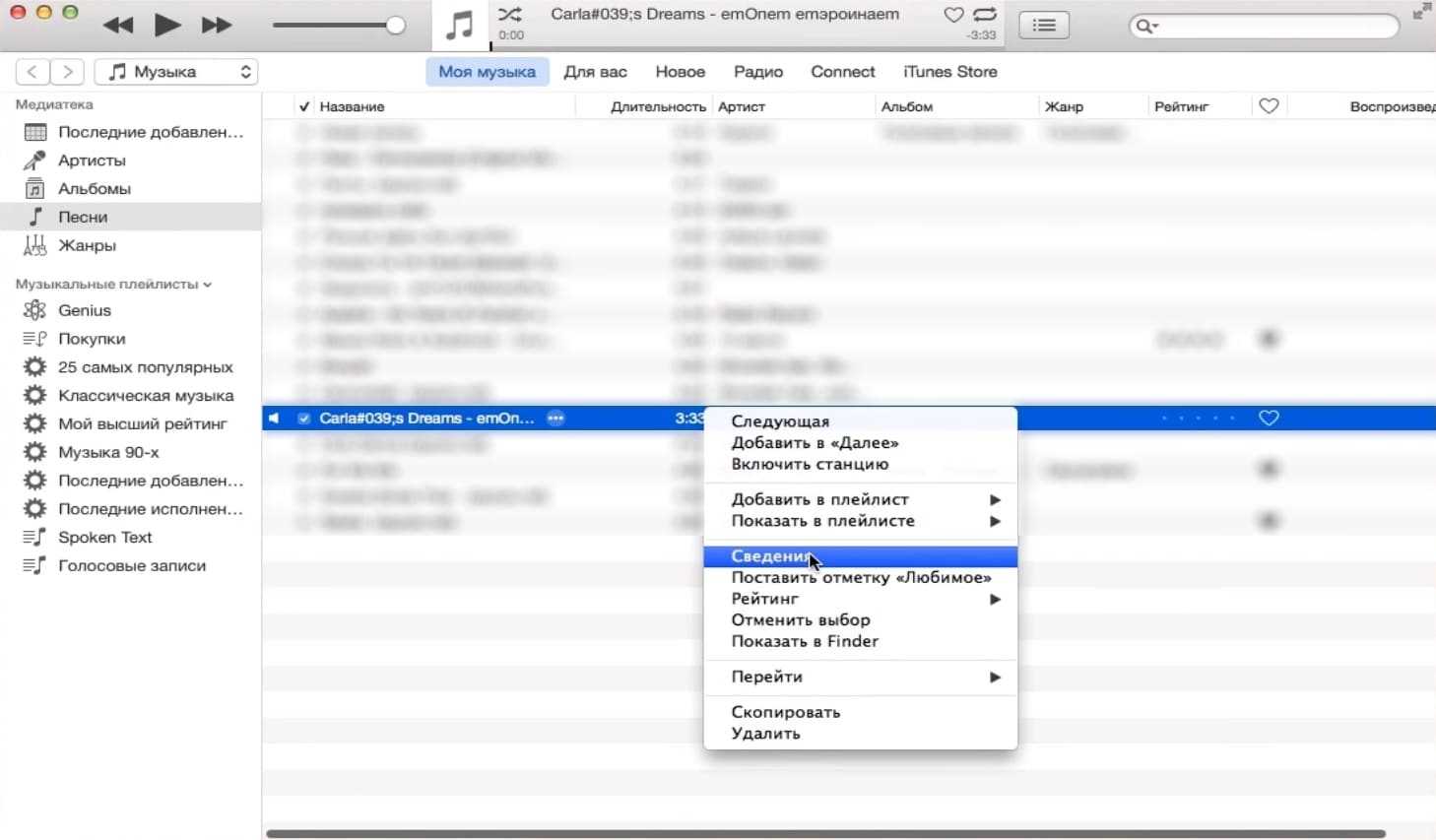Screen dimensions: 1436x840
Task: Open the iTunes Store tab
Action: [950, 72]
